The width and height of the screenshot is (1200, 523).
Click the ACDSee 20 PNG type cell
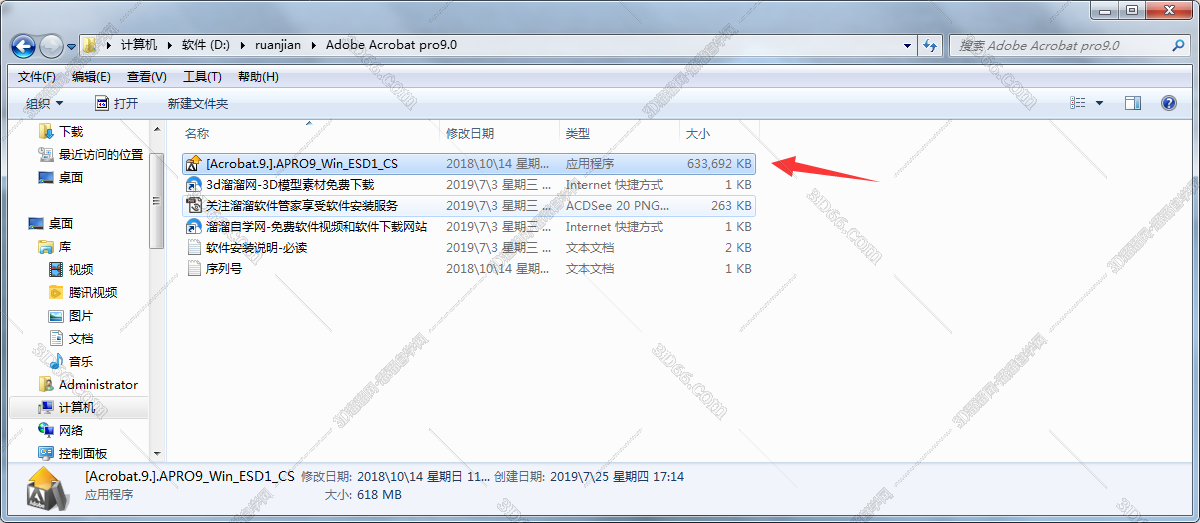617,205
